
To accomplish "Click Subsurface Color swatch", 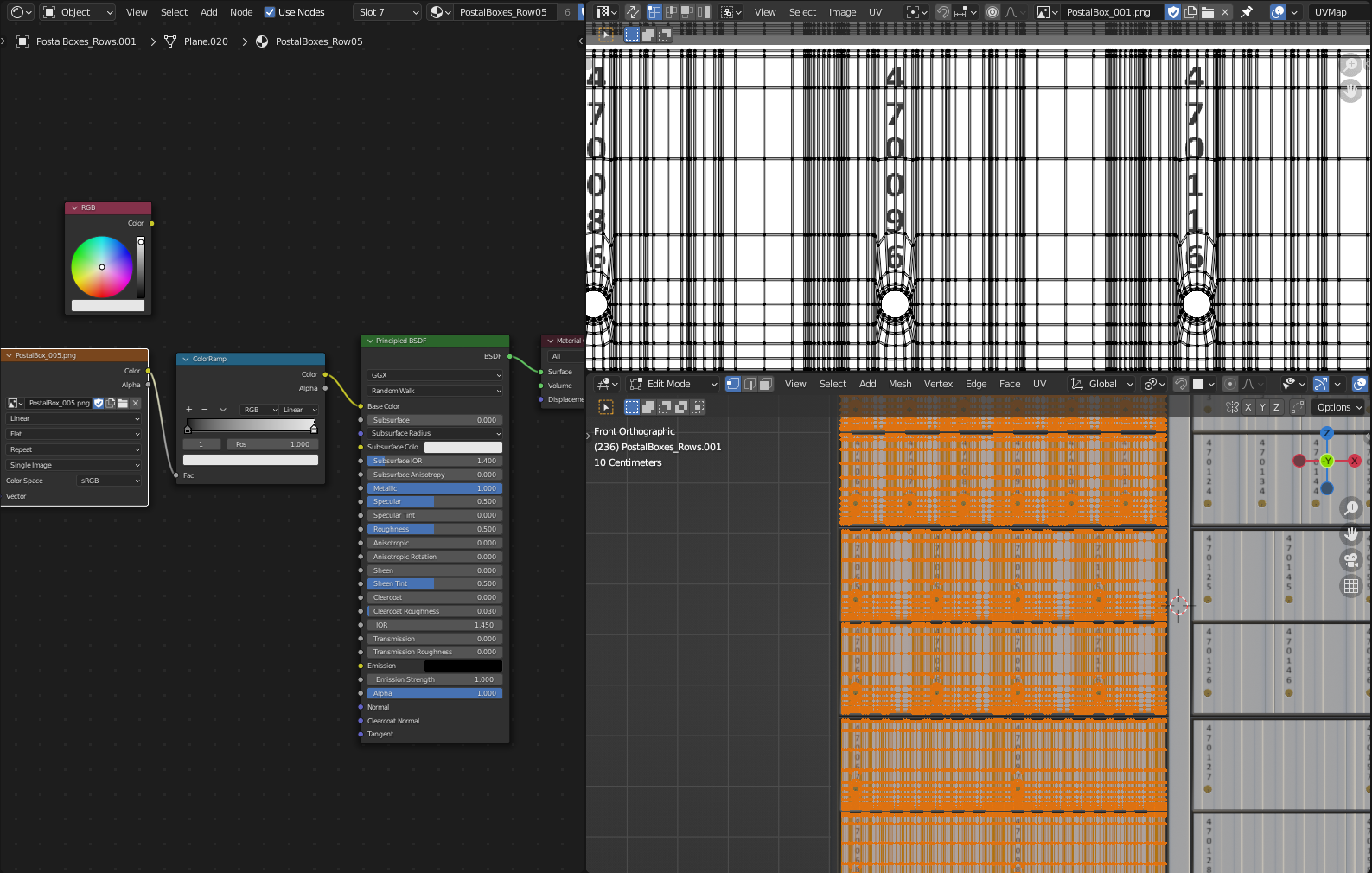I will coord(463,447).
